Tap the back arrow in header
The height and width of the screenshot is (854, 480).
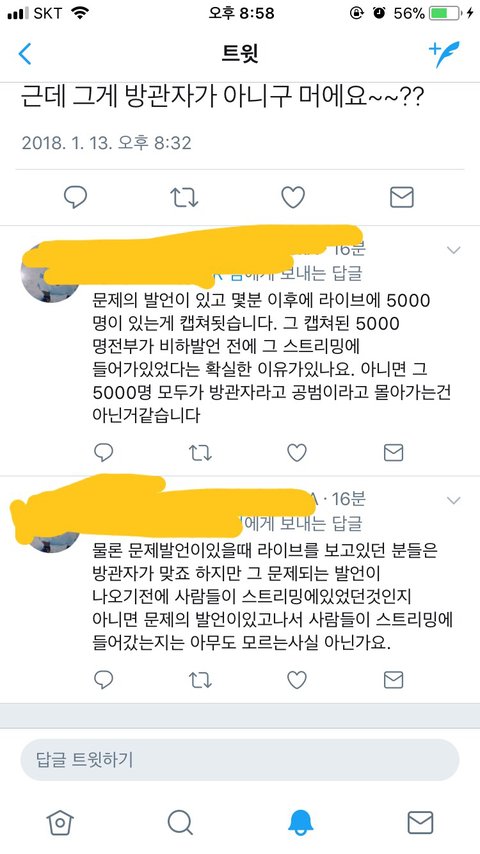25,54
